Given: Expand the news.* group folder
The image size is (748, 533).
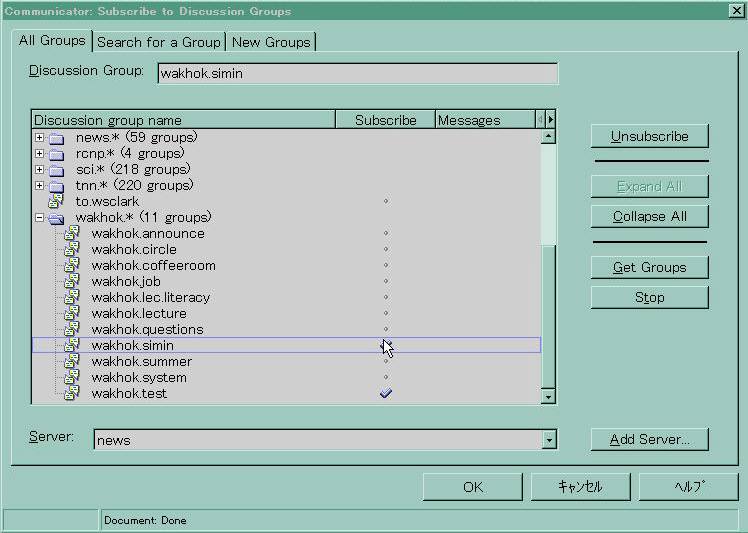Looking at the screenshot, I should (39, 138).
